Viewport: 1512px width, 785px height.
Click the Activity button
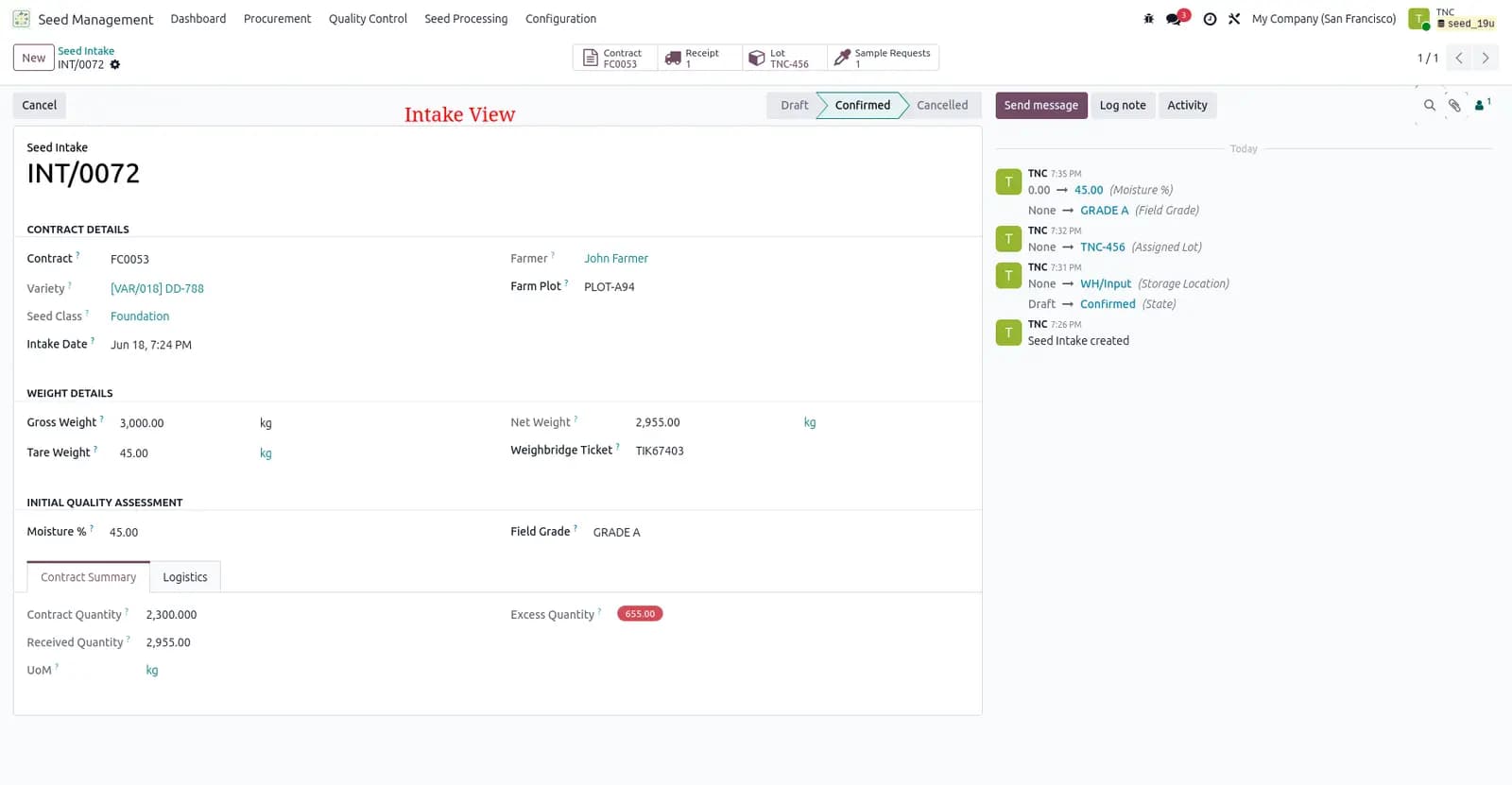(1187, 105)
